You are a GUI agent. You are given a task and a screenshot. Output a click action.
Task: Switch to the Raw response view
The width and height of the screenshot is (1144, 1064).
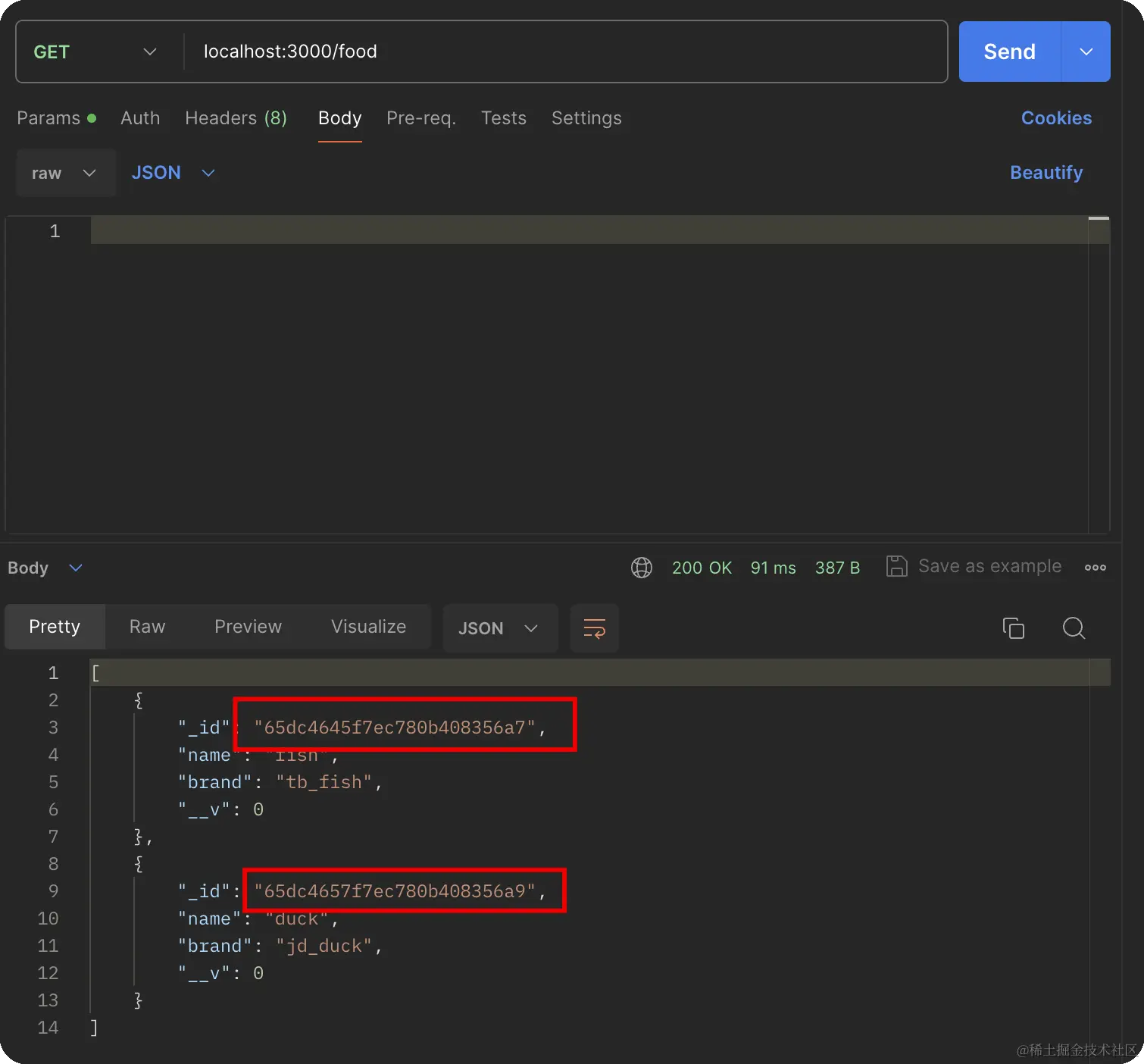tap(147, 627)
